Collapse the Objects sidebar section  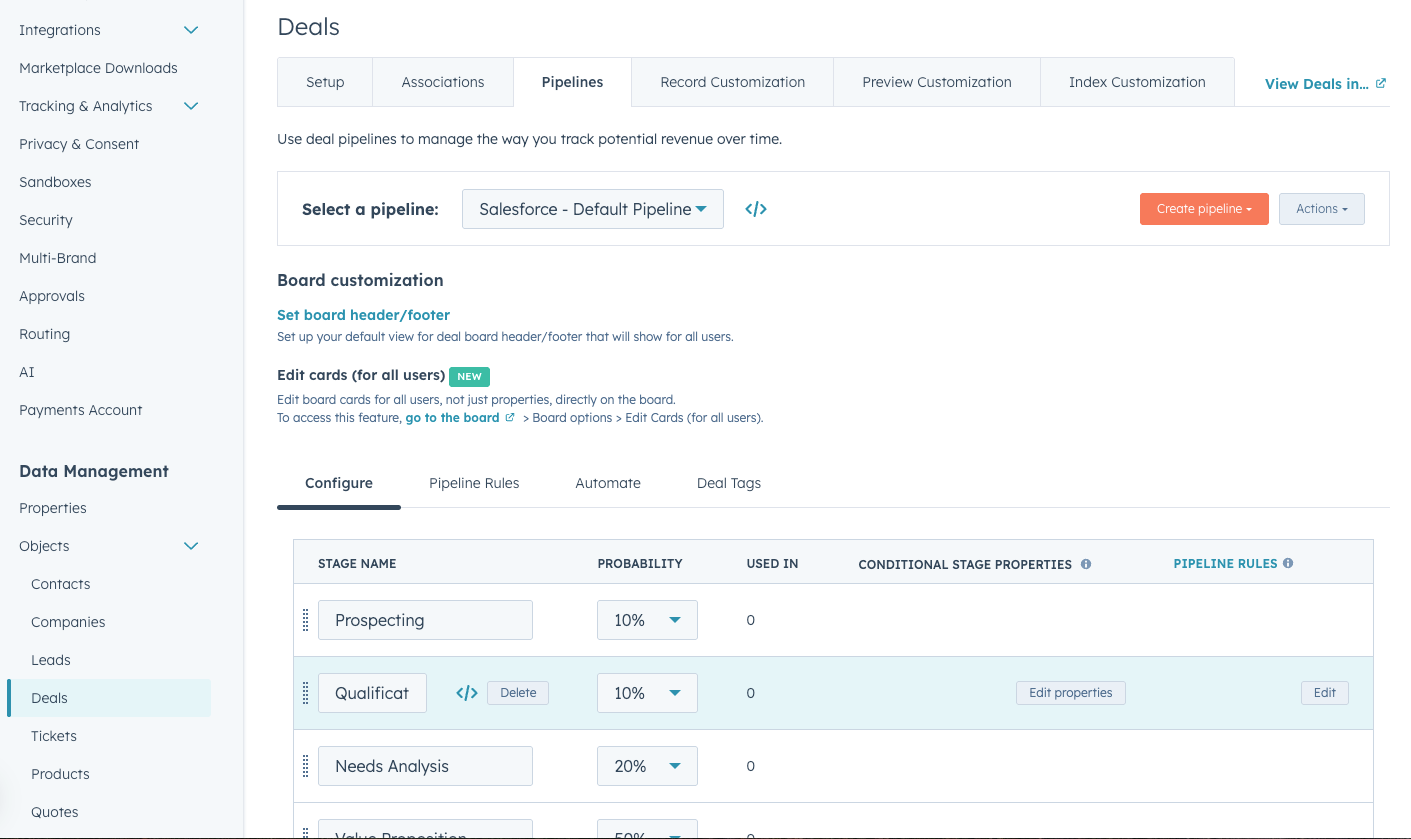coord(191,546)
